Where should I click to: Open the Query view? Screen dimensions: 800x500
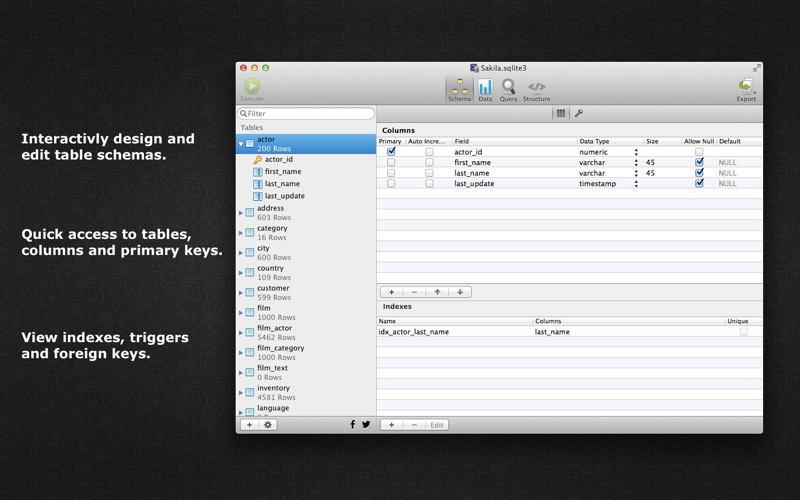[x=508, y=90]
